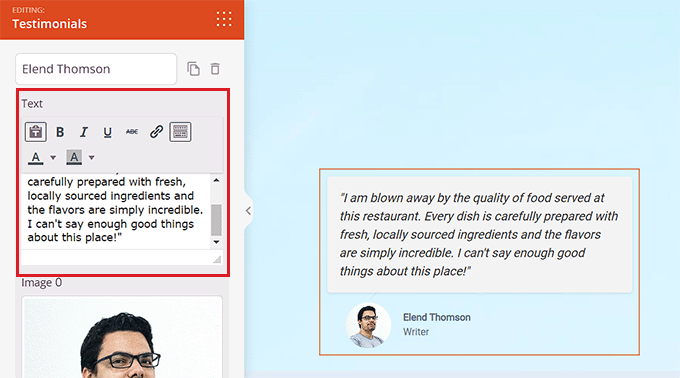Viewport: 680px width, 378px height.
Task: Click the 'Writer' title in preview
Action: coord(416,332)
